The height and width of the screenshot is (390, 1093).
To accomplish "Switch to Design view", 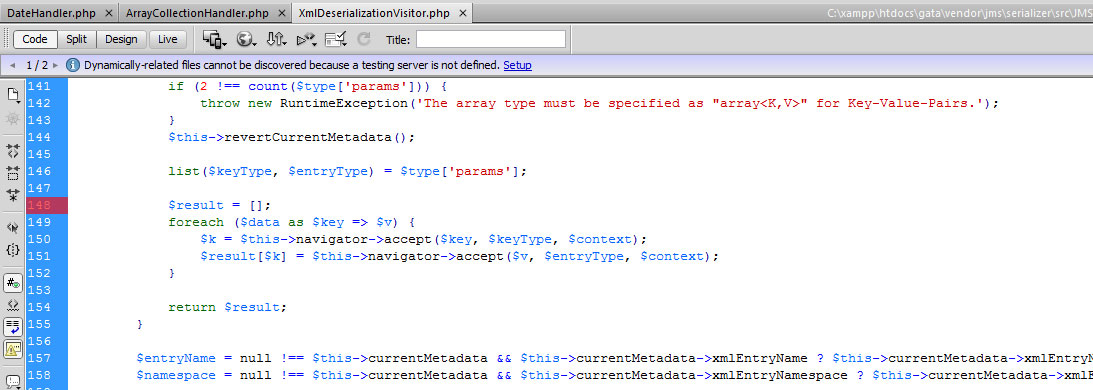I will click(x=121, y=40).
